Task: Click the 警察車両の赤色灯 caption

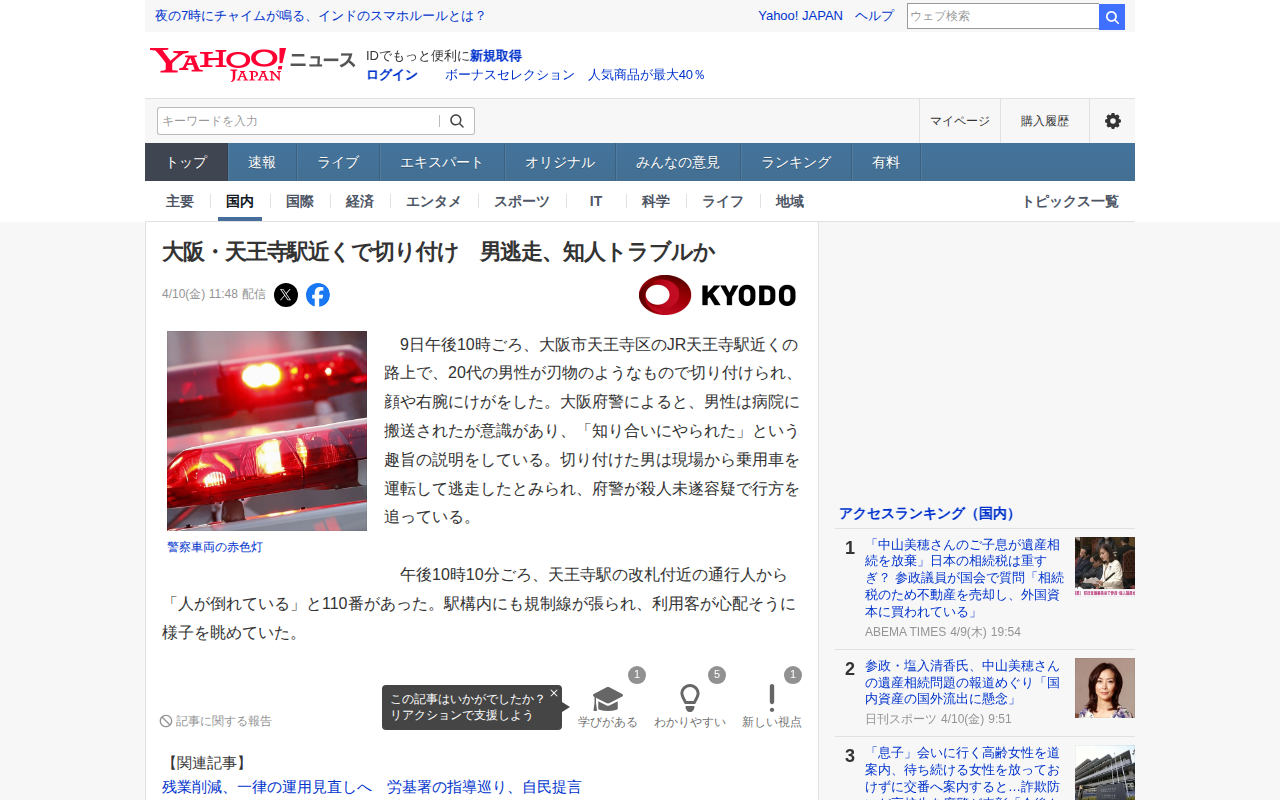Action: [215, 547]
